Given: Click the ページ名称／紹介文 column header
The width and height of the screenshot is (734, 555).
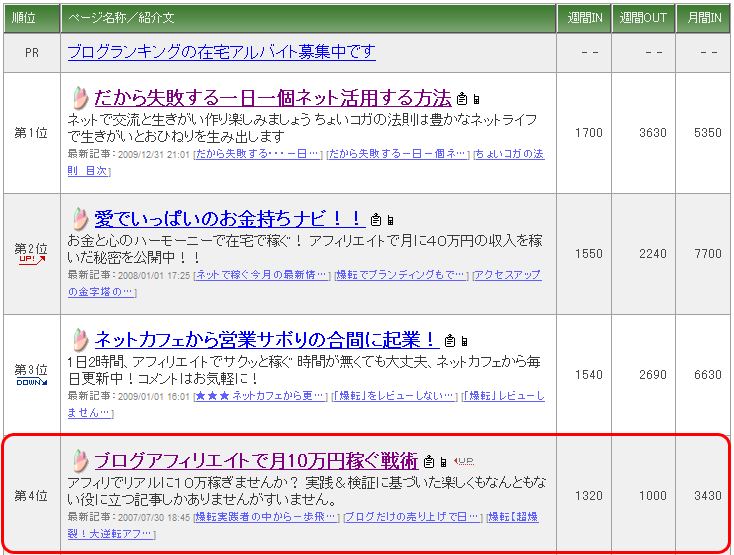Looking at the screenshot, I should [308, 18].
